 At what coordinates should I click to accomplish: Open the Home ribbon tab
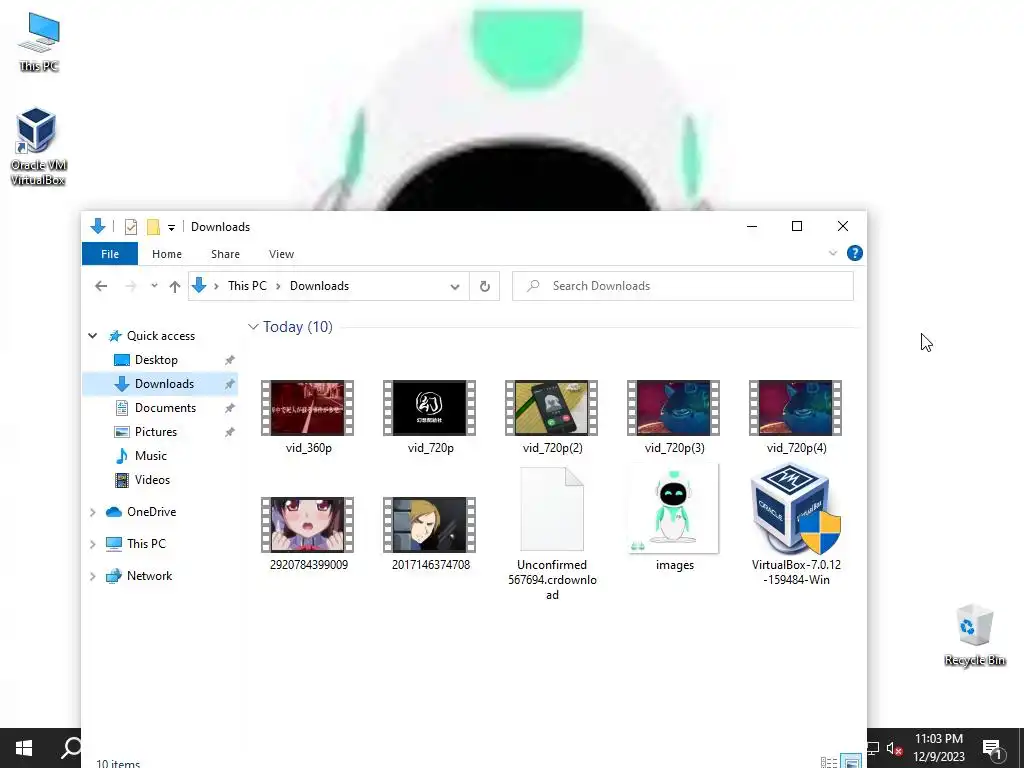pyautogui.click(x=167, y=254)
